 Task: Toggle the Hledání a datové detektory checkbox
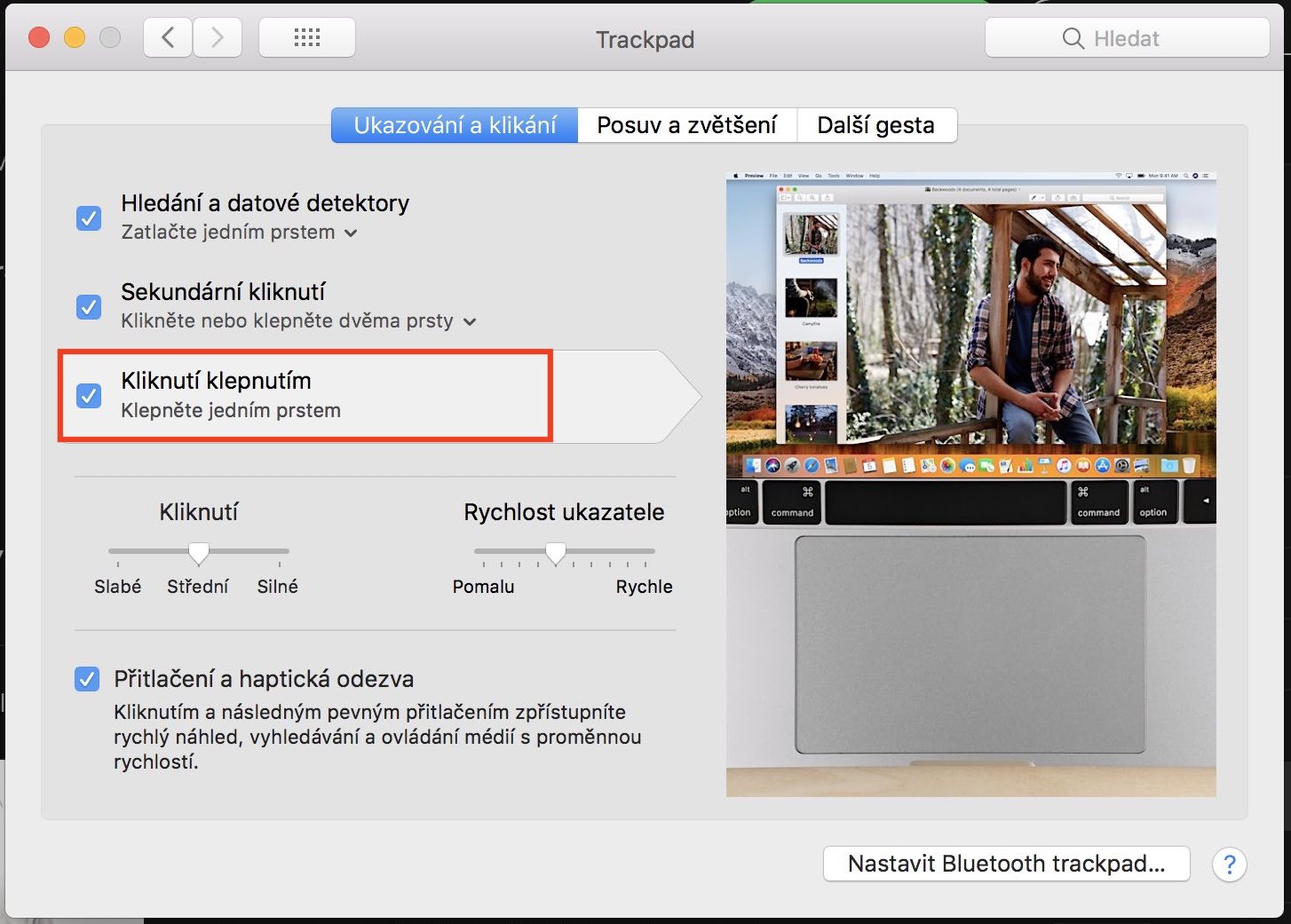point(89,217)
